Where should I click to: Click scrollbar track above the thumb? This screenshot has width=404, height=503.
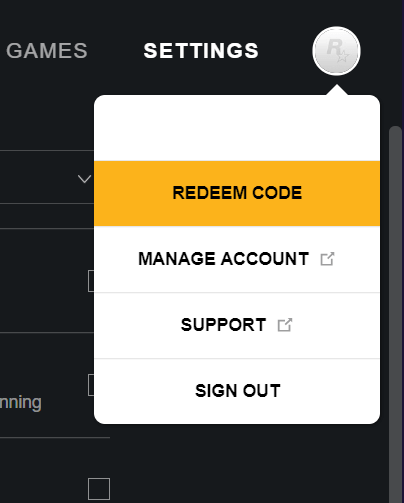pos(396,110)
